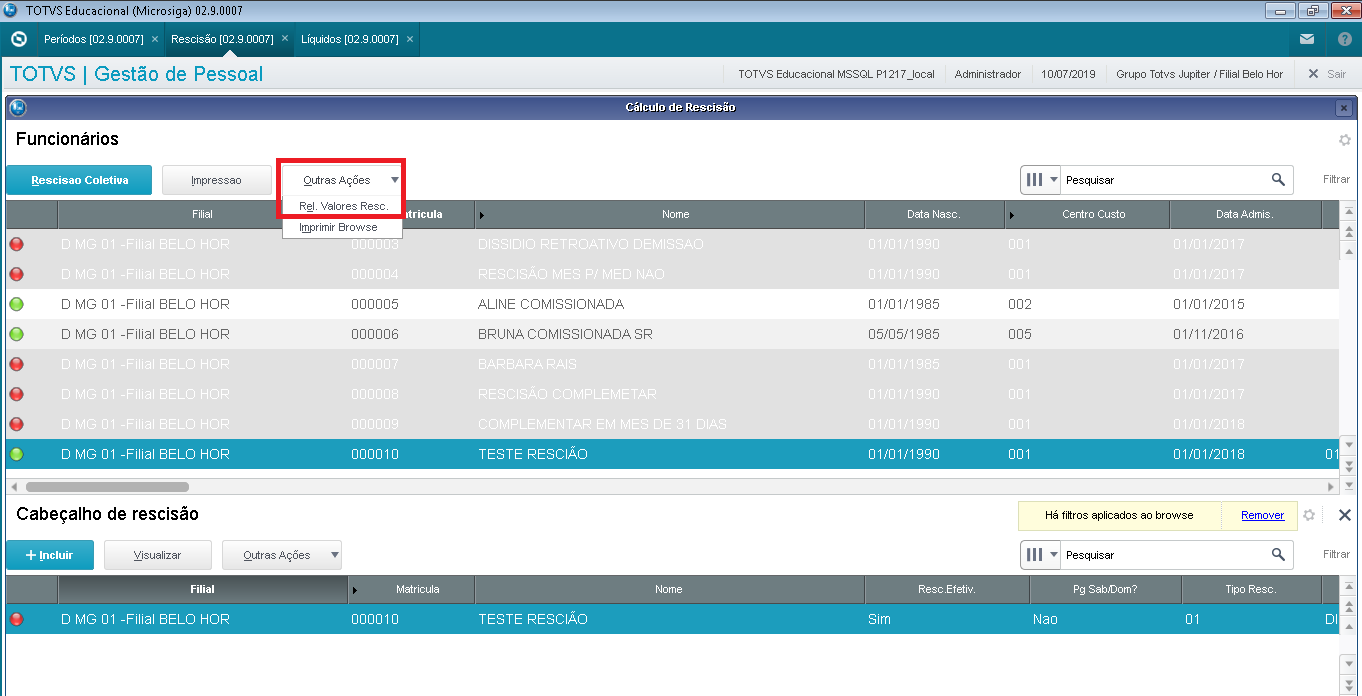Open column selector icon in Funcionários search
The height and width of the screenshot is (696, 1362).
click(x=1041, y=180)
